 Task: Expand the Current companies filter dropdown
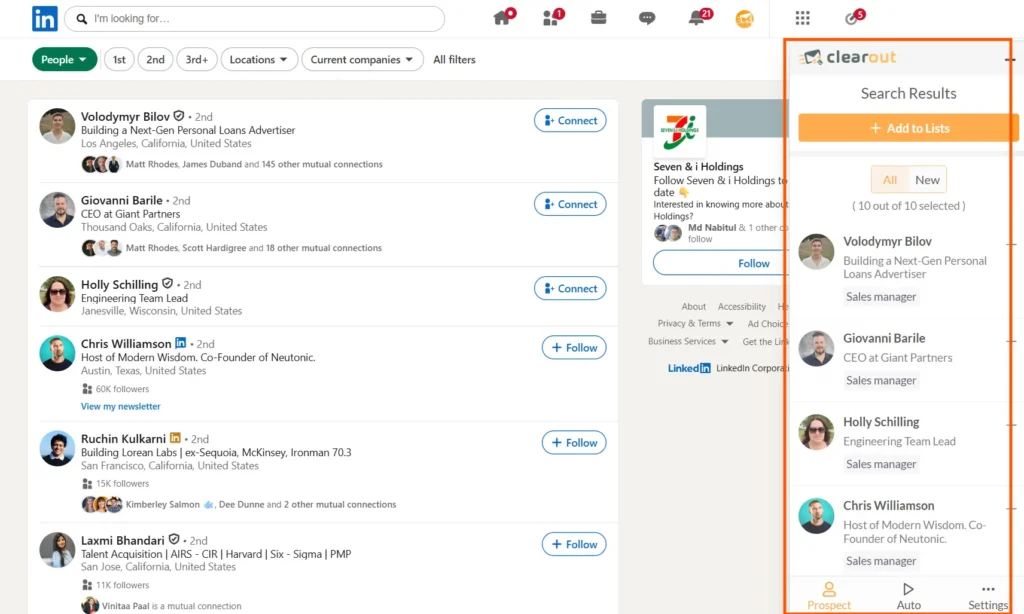(x=362, y=59)
